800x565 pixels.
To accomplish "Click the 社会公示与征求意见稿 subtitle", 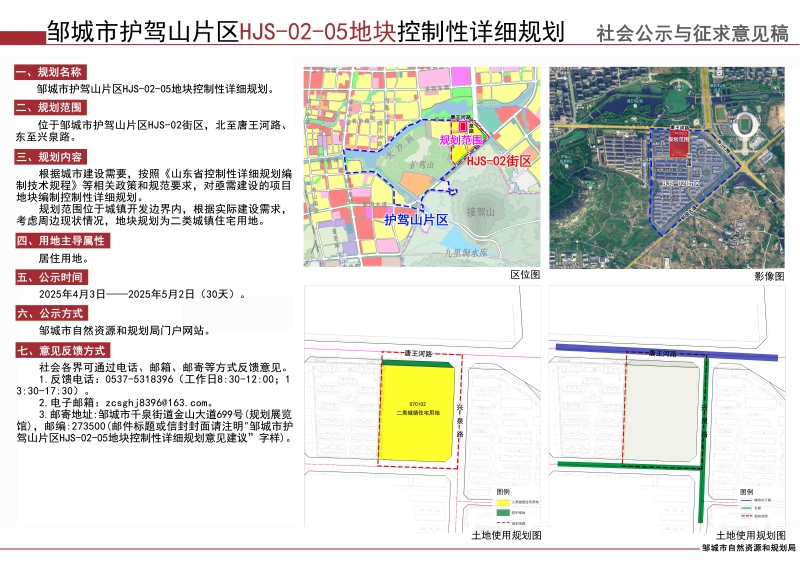I will click(x=692, y=33).
